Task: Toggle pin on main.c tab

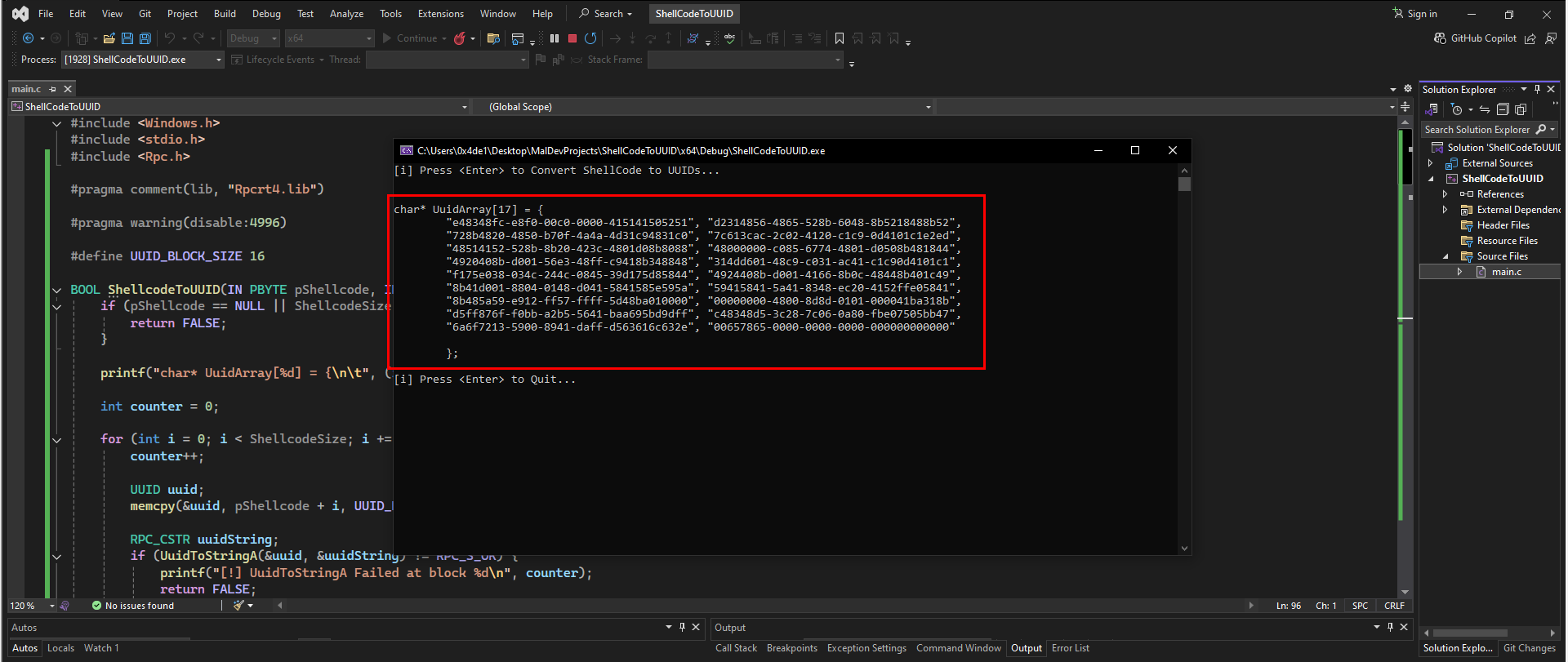Action: pos(53,89)
